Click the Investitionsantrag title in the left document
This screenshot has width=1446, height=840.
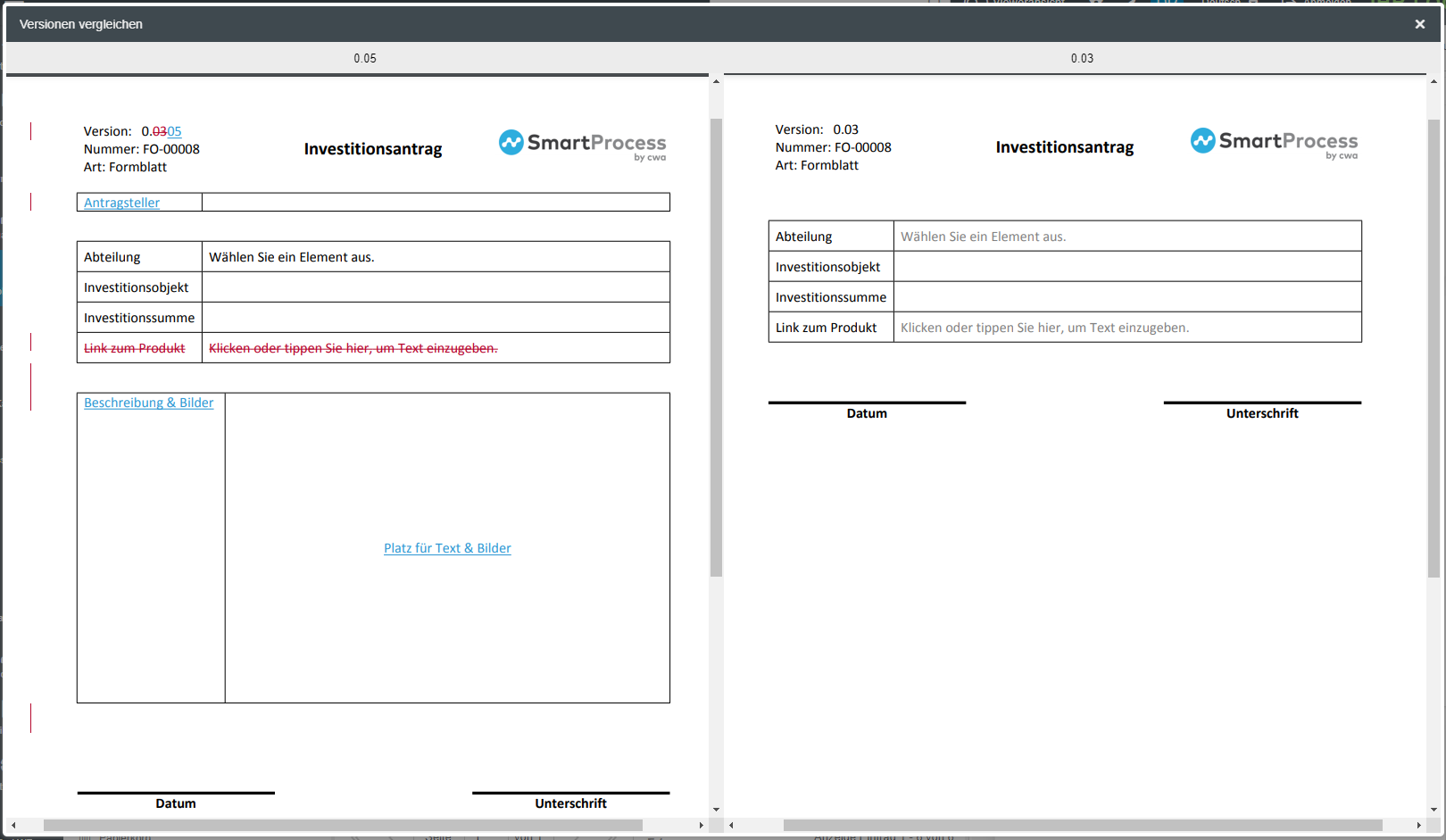tap(373, 149)
